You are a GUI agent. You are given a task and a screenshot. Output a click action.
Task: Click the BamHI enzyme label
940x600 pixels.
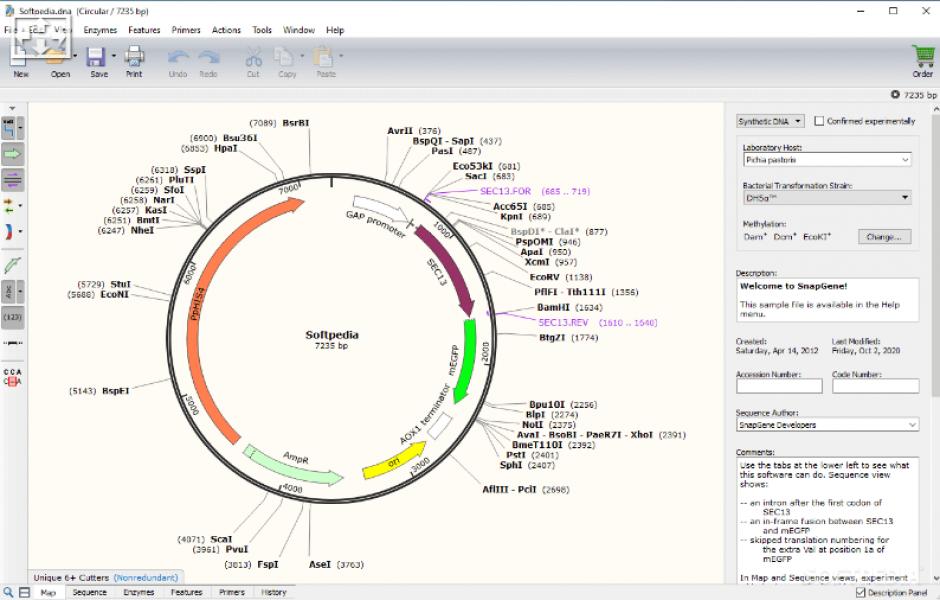click(x=553, y=307)
